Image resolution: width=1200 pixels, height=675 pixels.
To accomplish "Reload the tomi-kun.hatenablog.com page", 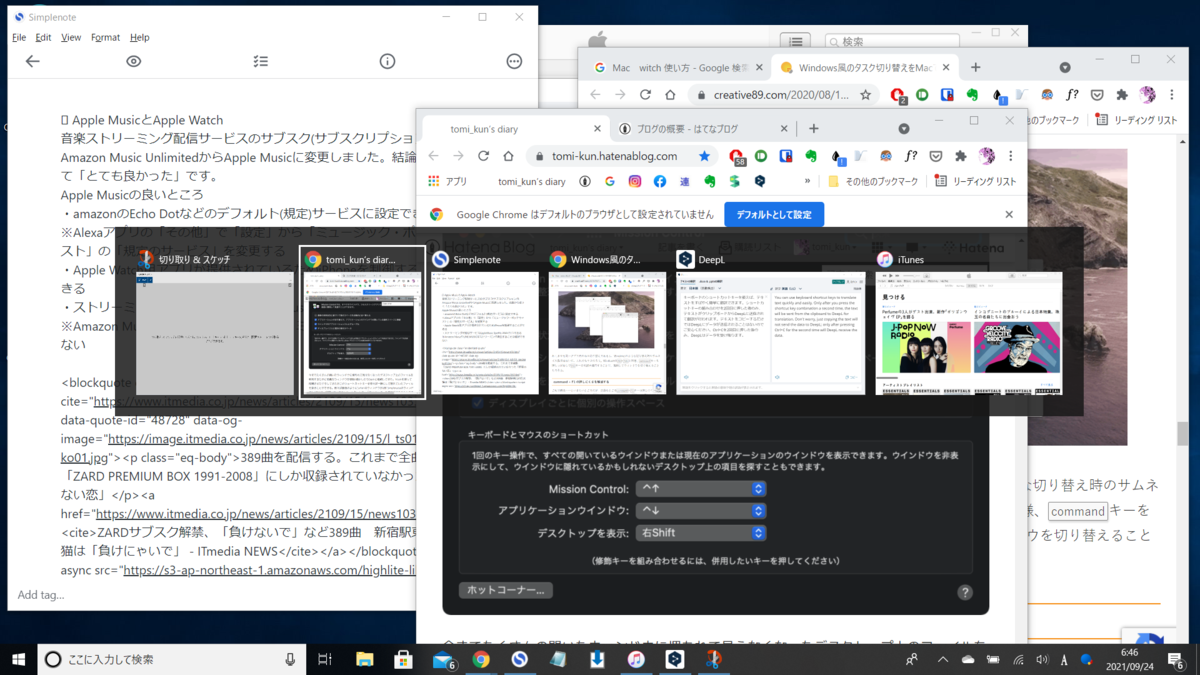I will (483, 156).
